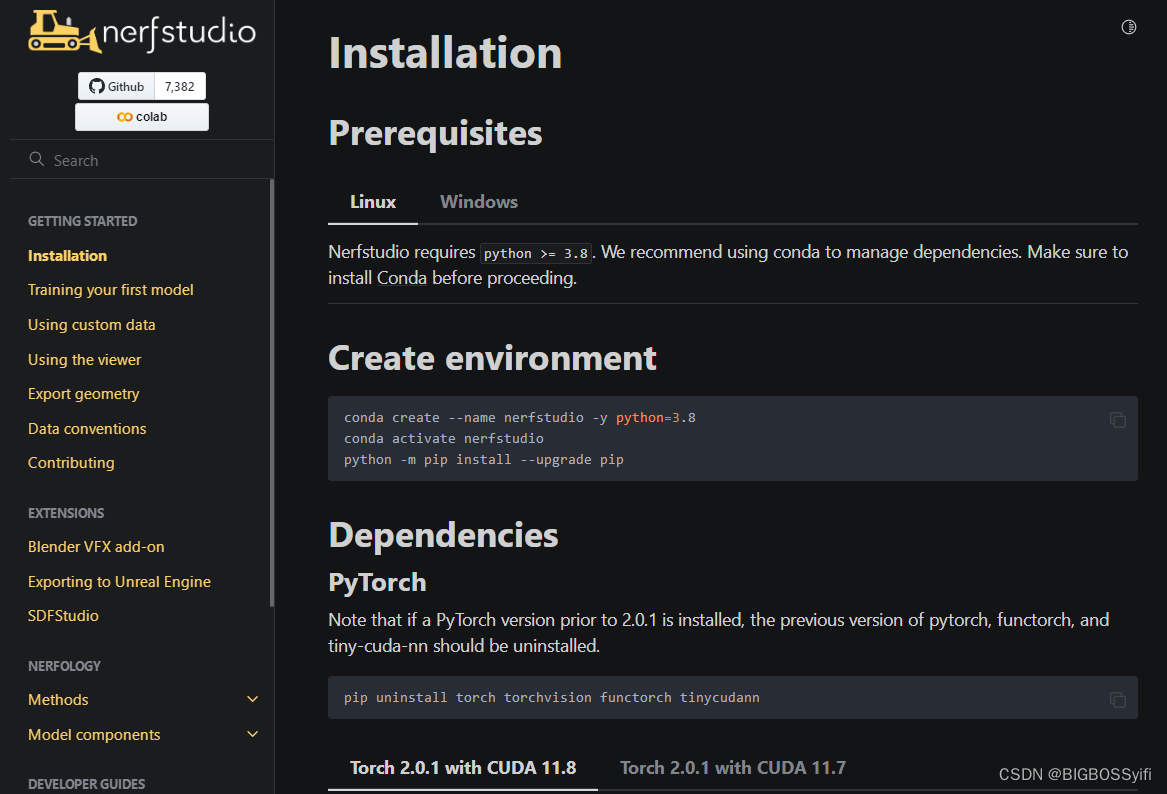
Task: Click the Dependencies heading
Action: pos(444,535)
